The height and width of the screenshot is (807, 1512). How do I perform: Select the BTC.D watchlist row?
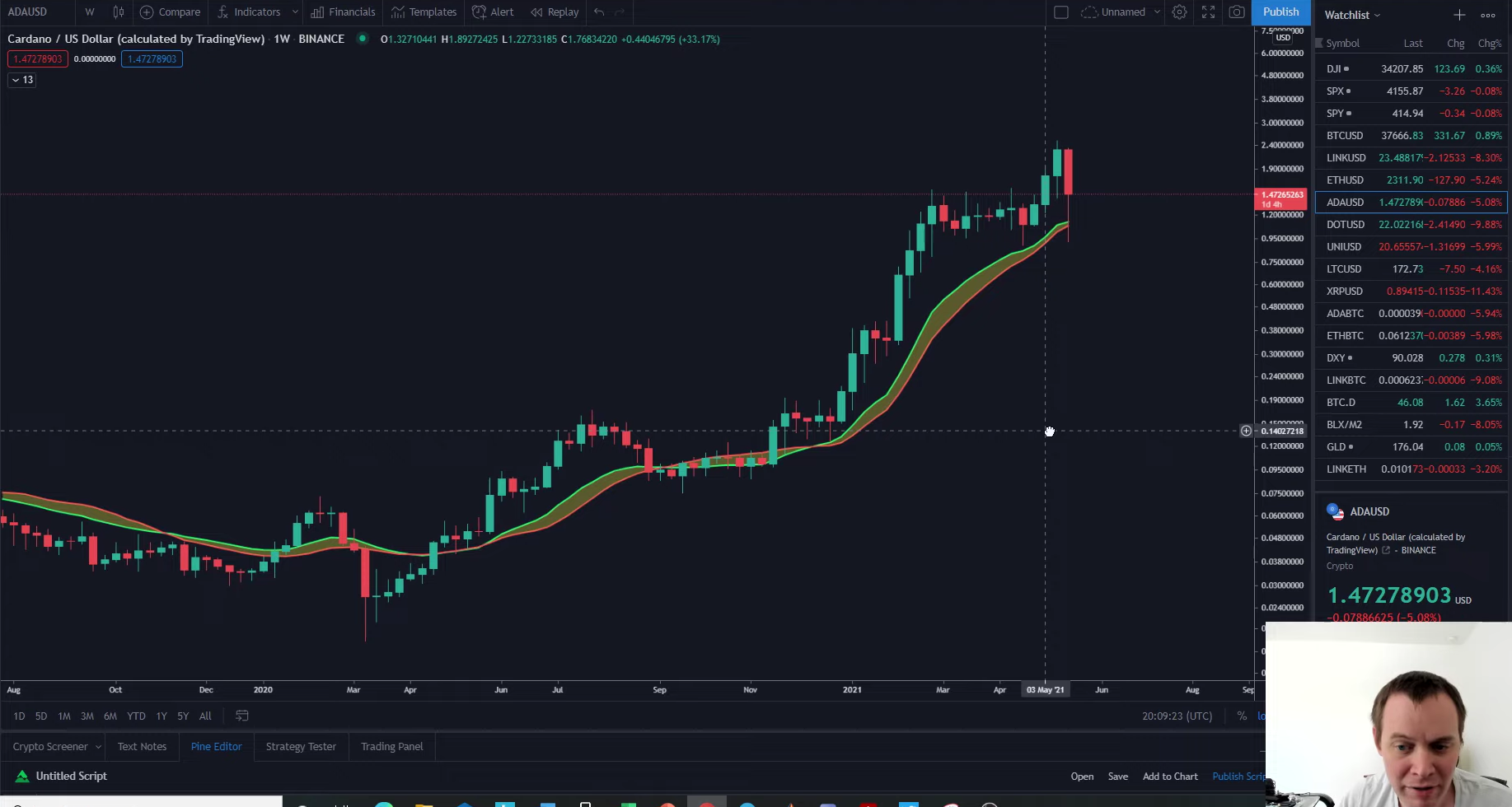(x=1412, y=402)
